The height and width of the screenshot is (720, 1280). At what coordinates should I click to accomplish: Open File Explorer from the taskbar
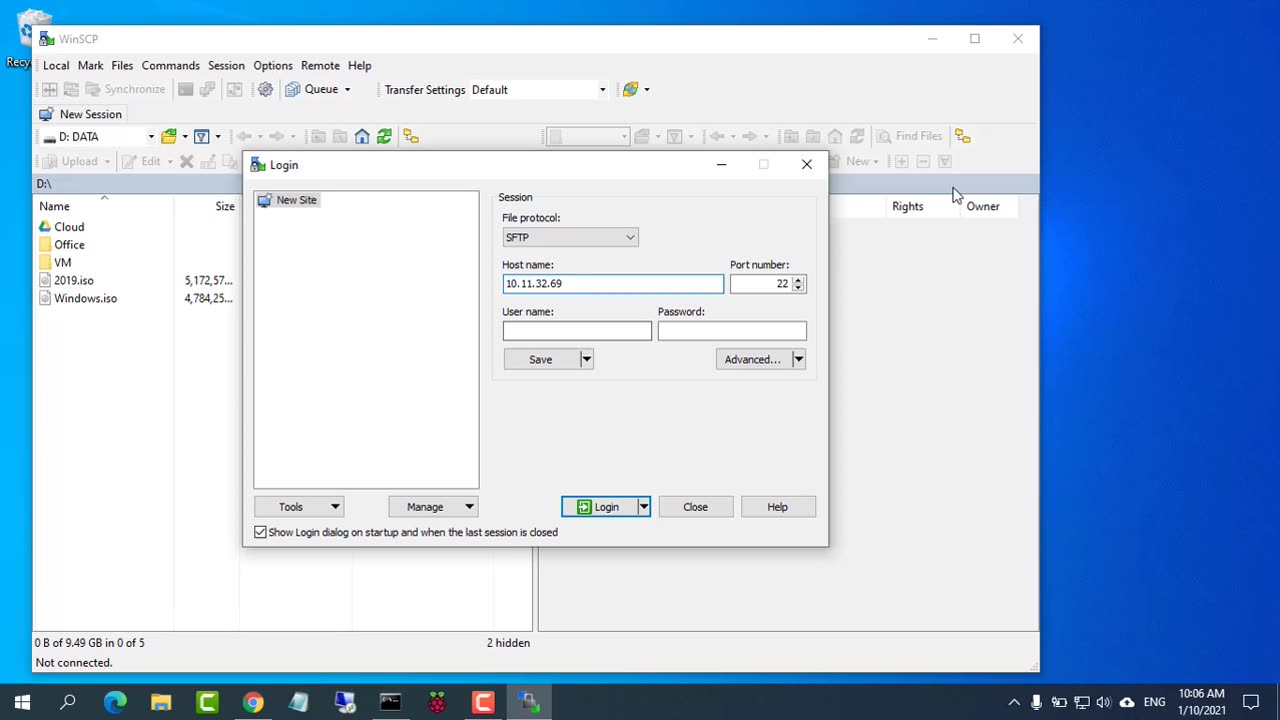161,702
